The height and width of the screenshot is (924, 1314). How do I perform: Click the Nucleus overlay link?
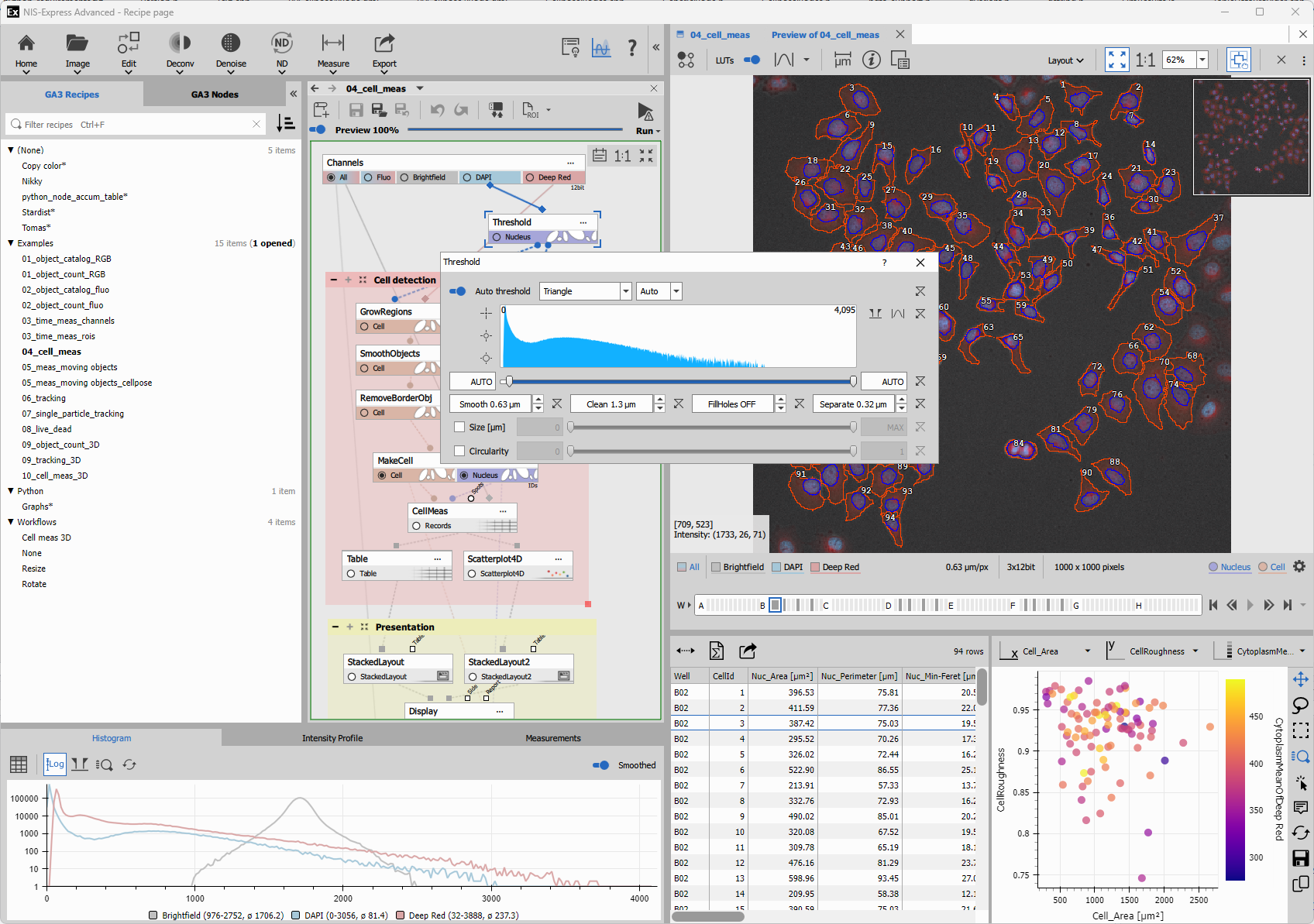pos(1235,567)
